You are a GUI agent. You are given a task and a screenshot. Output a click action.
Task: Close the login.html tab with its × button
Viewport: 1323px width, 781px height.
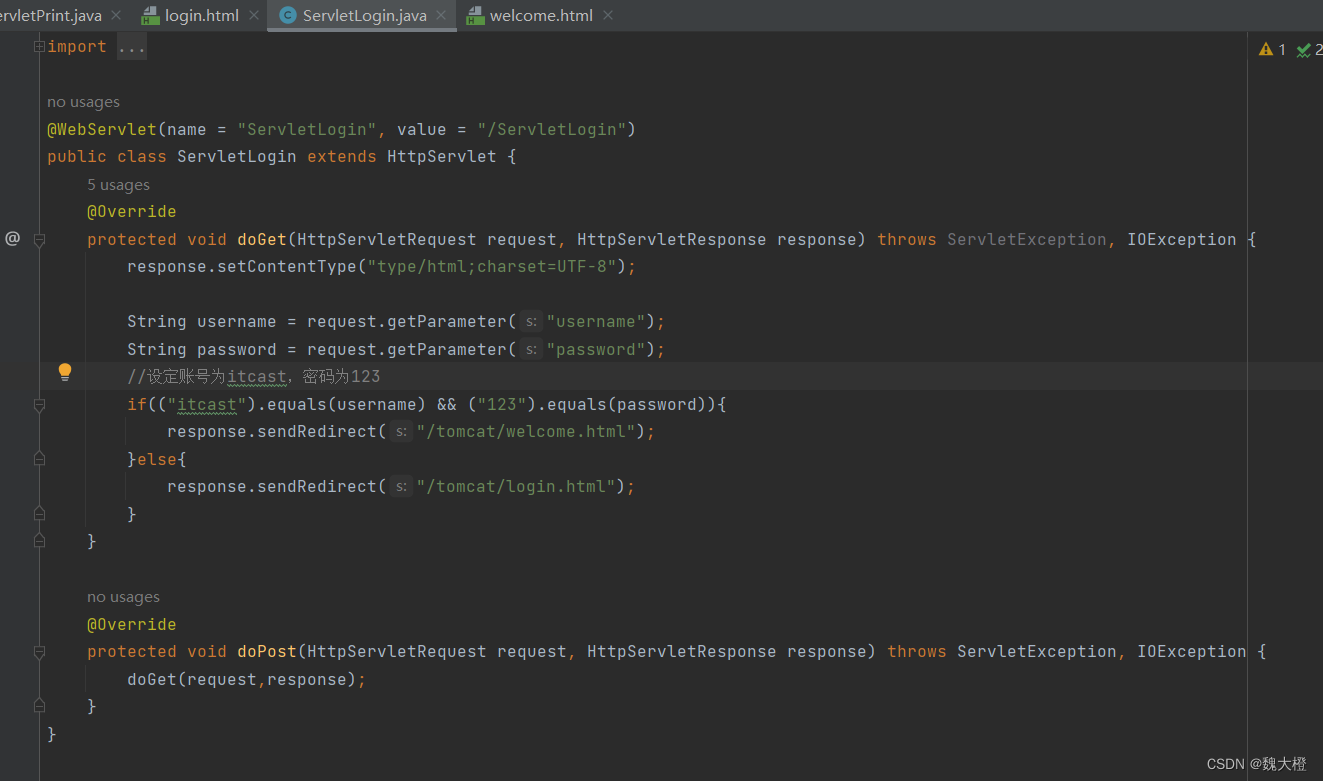tap(253, 15)
